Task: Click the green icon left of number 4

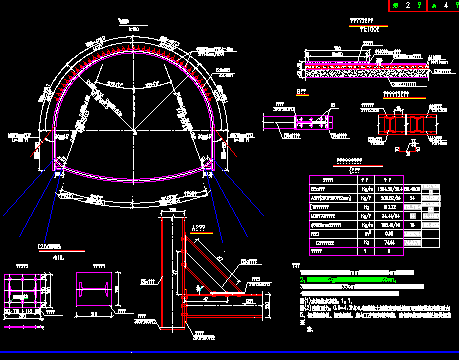Action: pos(434,6)
